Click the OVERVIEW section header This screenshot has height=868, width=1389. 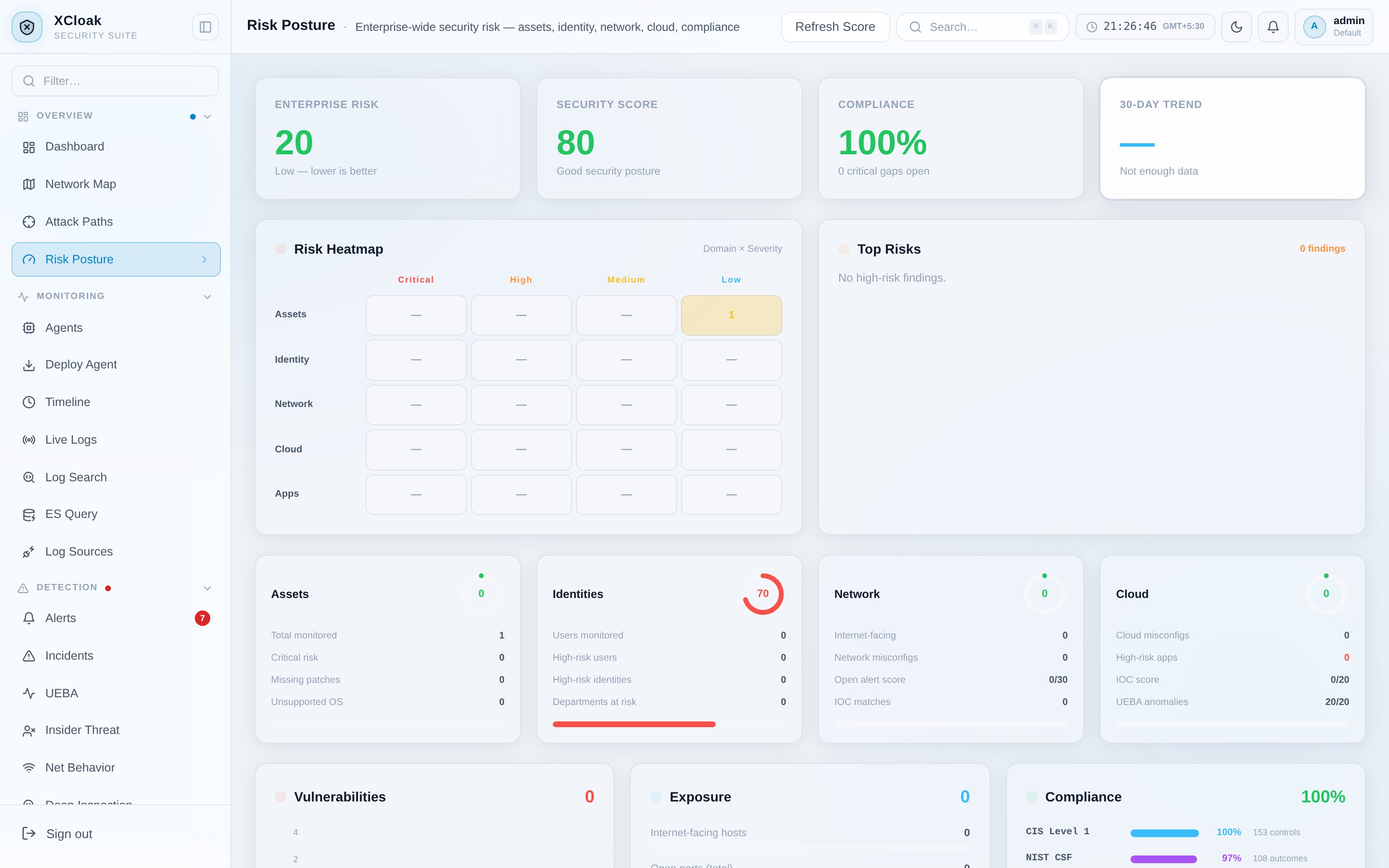pyautogui.click(x=115, y=116)
